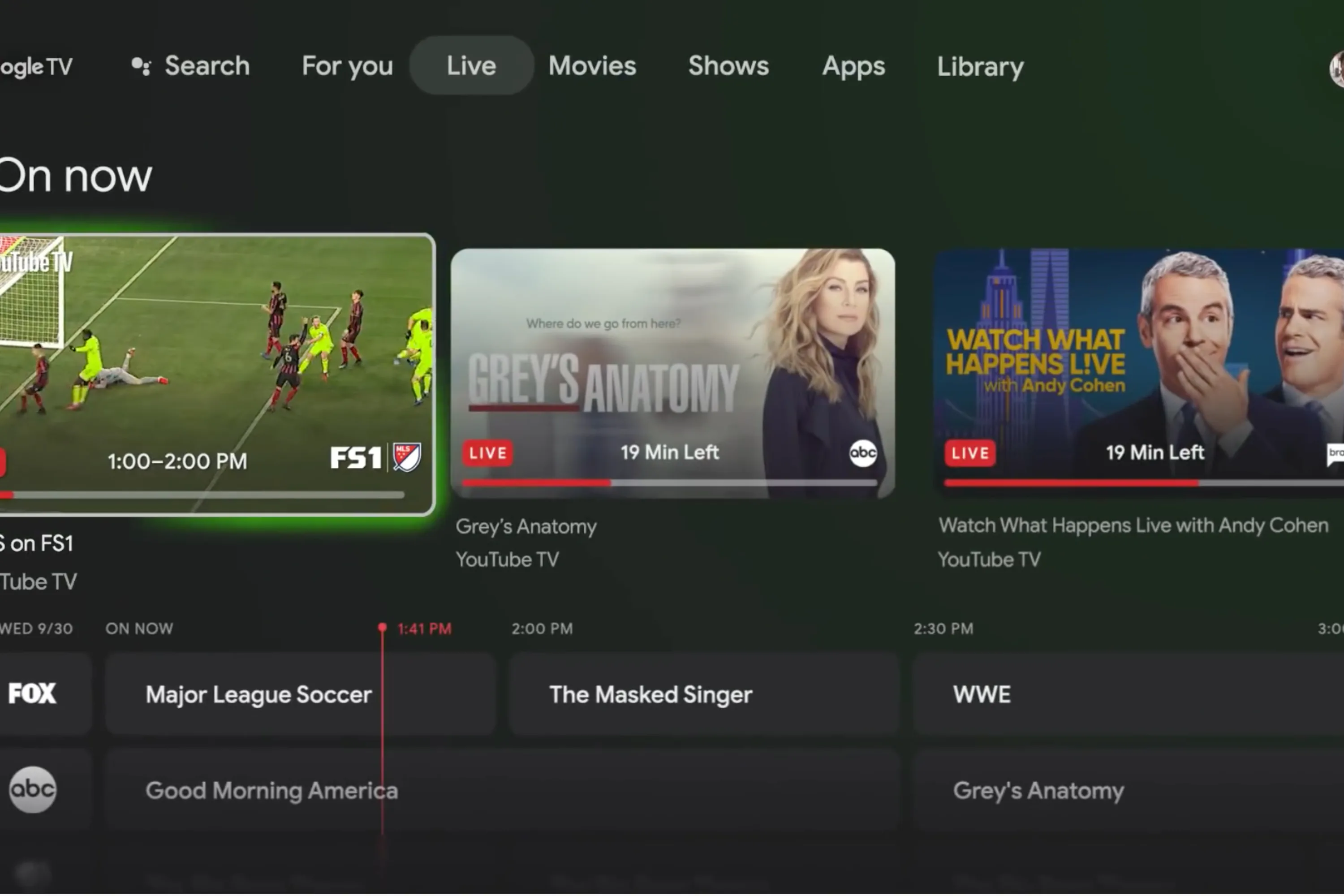Select The Masked Singer guide entry
1344x896 pixels.
pos(704,694)
